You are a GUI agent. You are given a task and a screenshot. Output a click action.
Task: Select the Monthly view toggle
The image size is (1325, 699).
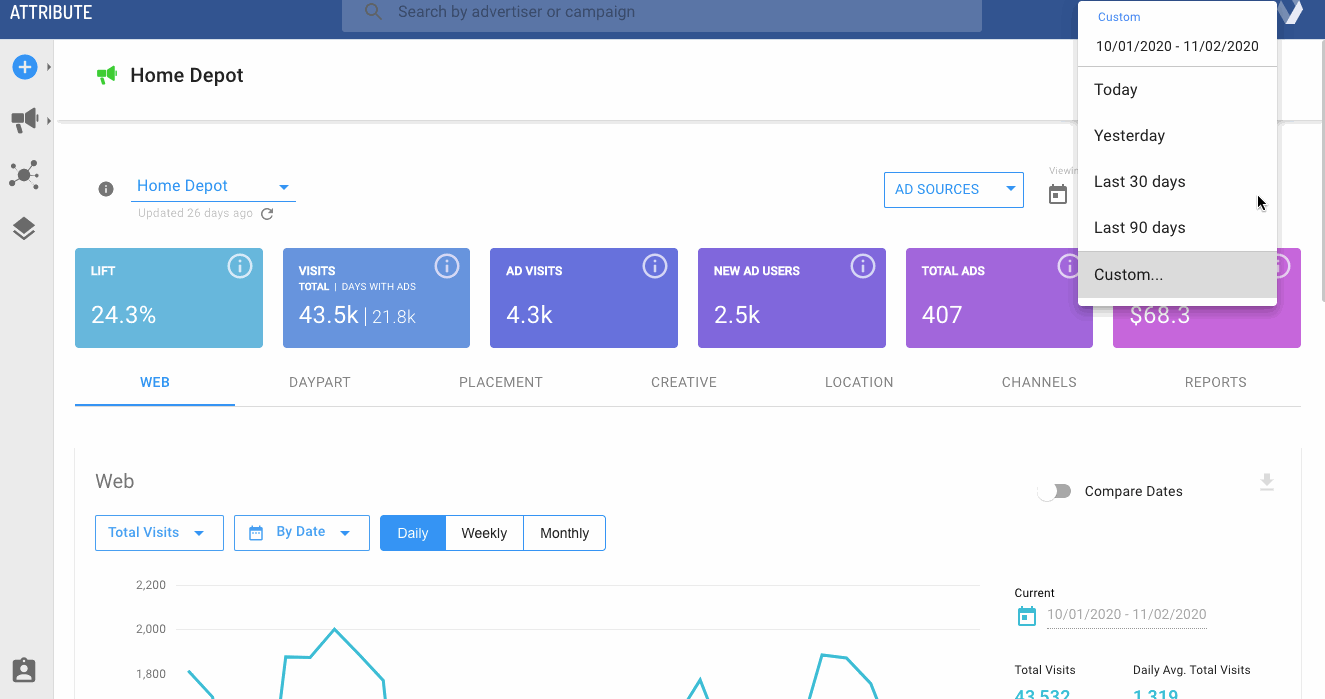point(564,533)
